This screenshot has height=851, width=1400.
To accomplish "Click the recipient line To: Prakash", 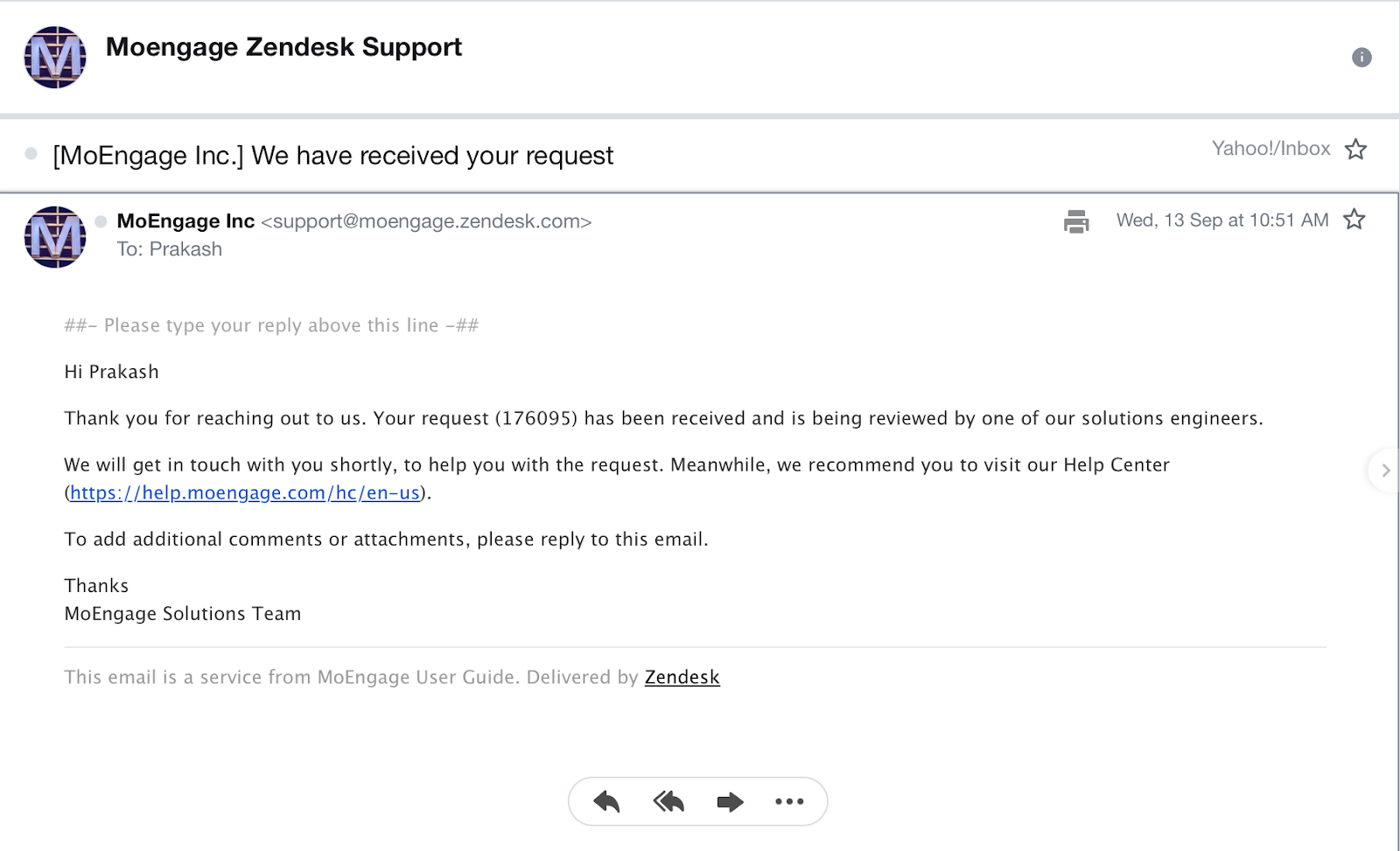I will (170, 249).
